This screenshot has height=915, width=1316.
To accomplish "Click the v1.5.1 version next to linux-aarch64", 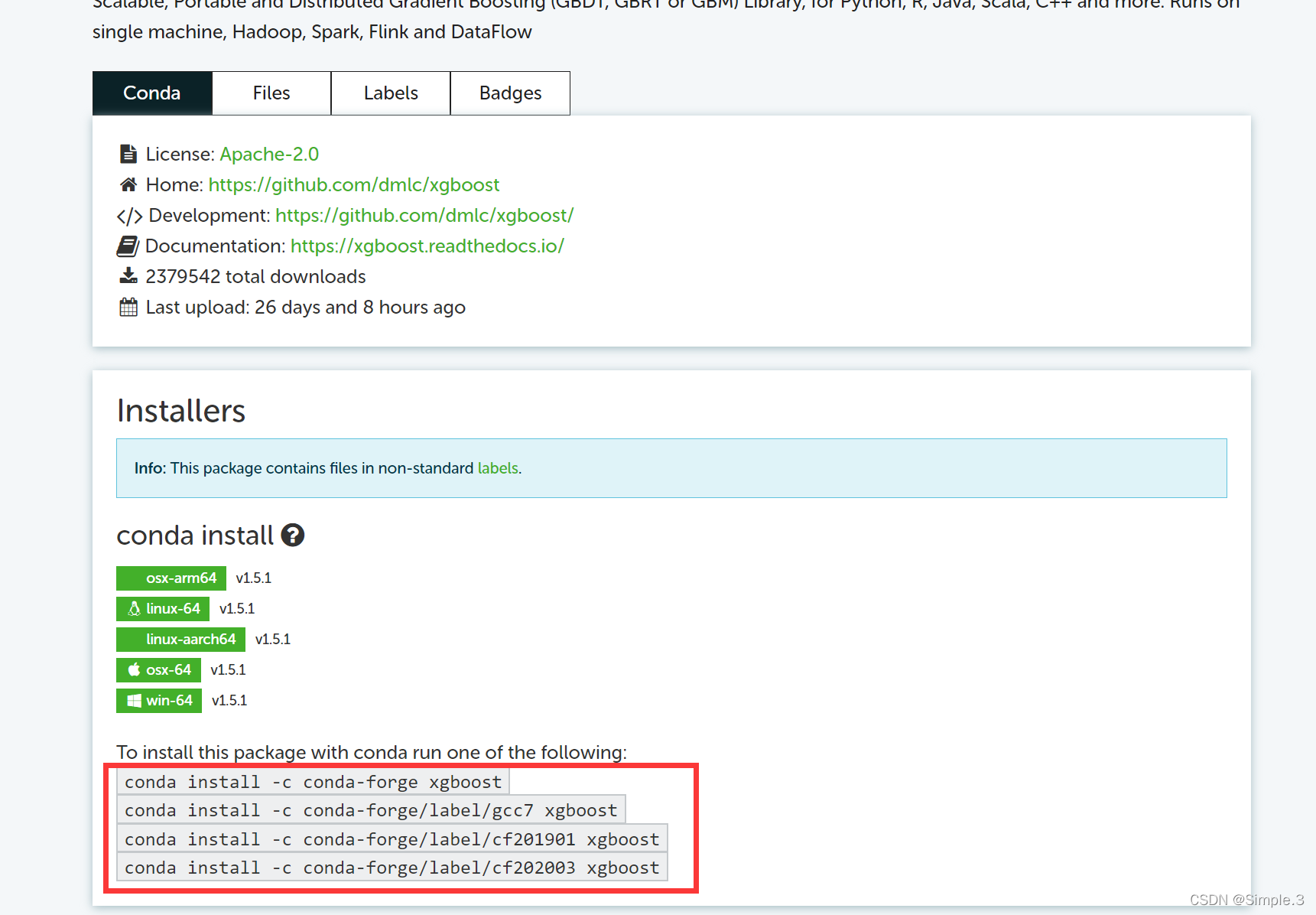I will click(x=272, y=640).
